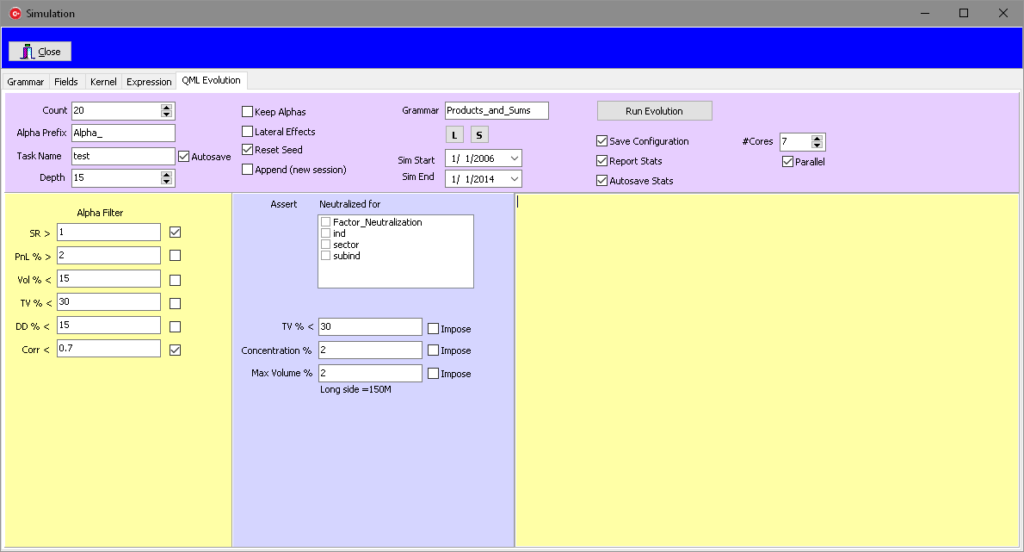Click the Grammar field Products_and_Sums
The width and height of the screenshot is (1024, 552).
click(x=497, y=110)
